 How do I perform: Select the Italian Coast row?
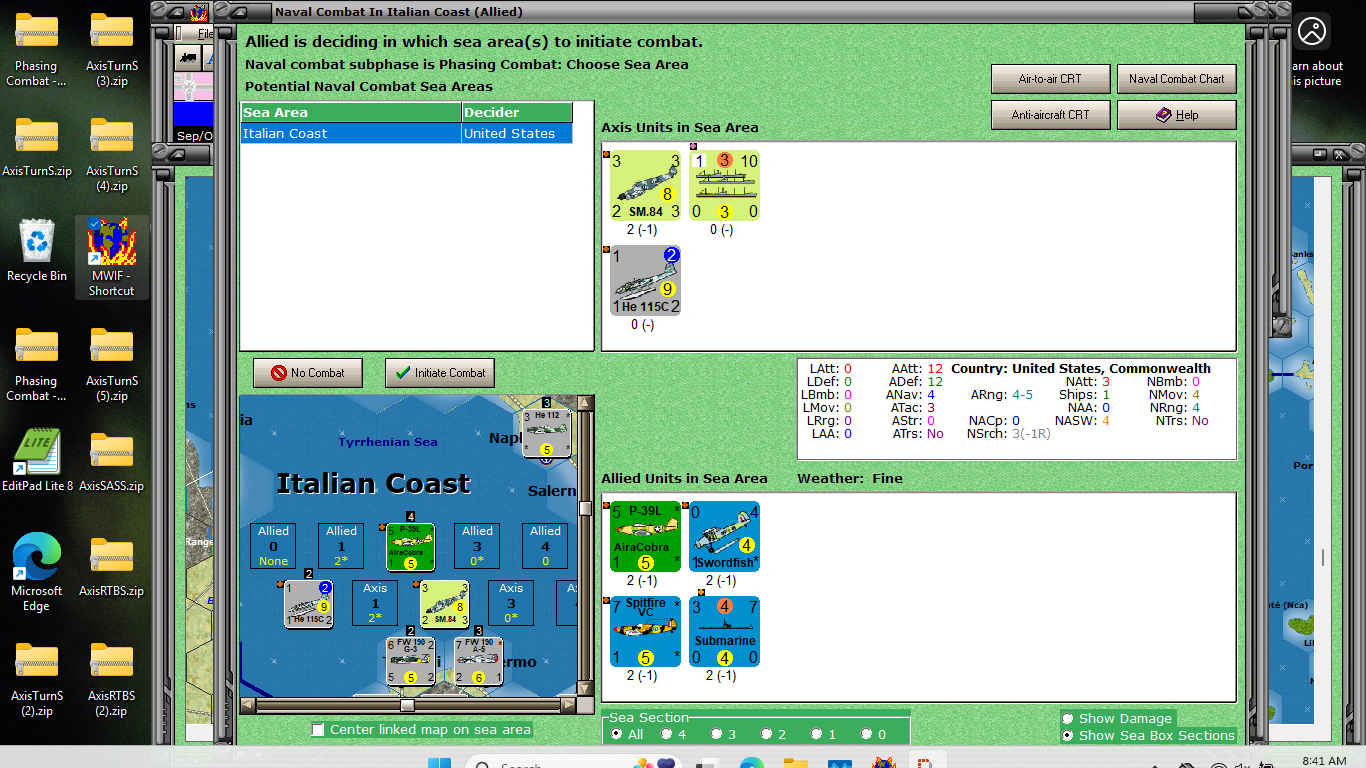(x=407, y=134)
